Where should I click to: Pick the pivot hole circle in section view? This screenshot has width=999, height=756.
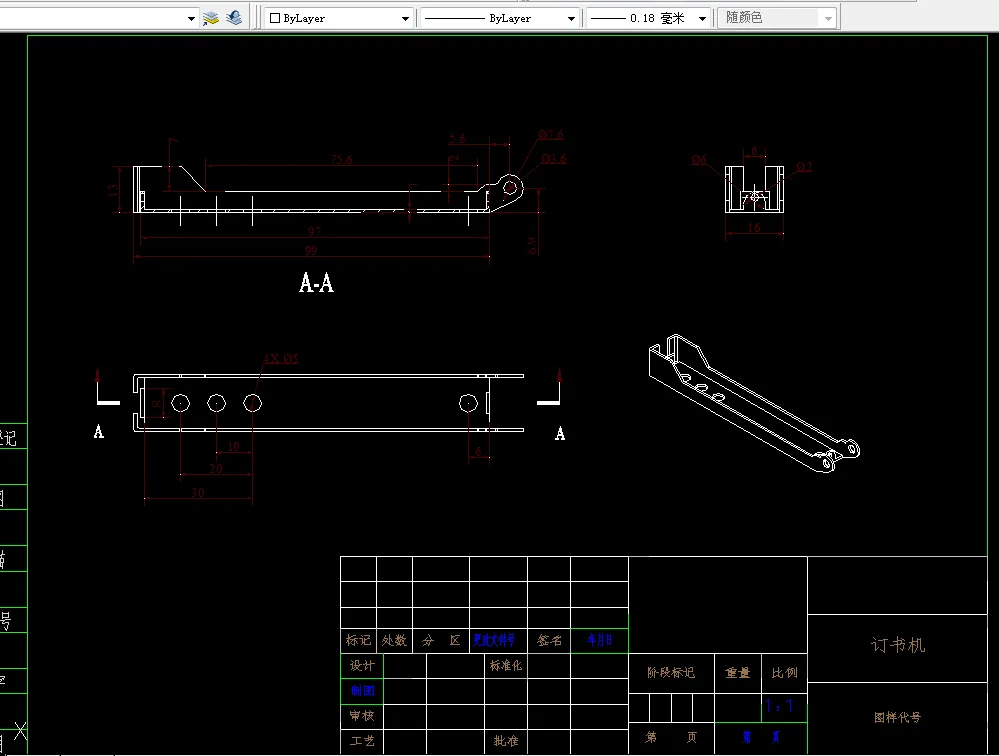click(x=510, y=188)
